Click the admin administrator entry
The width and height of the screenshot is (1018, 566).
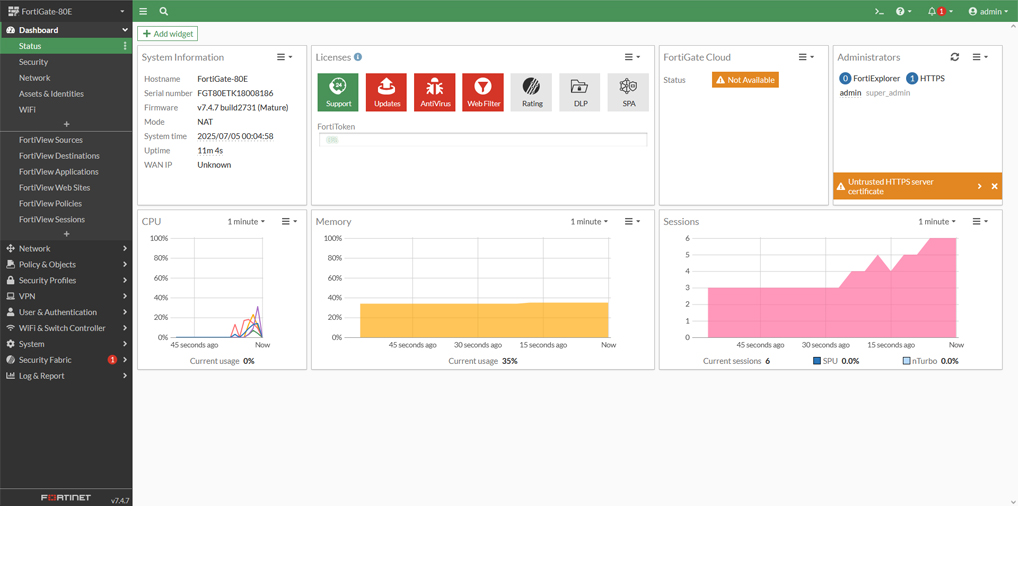click(850, 93)
